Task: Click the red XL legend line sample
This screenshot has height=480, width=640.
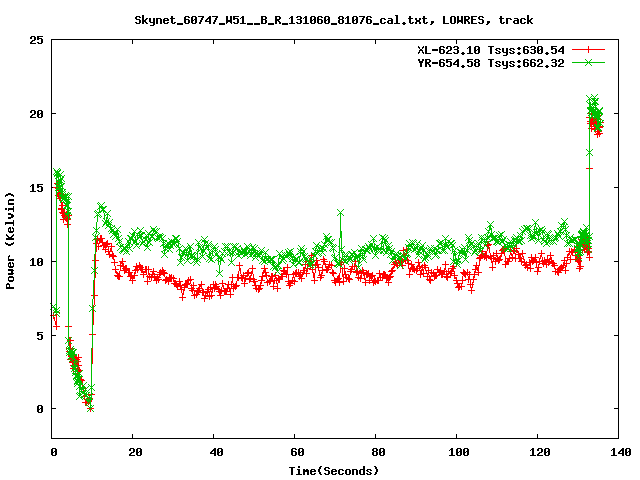Action: click(x=590, y=49)
